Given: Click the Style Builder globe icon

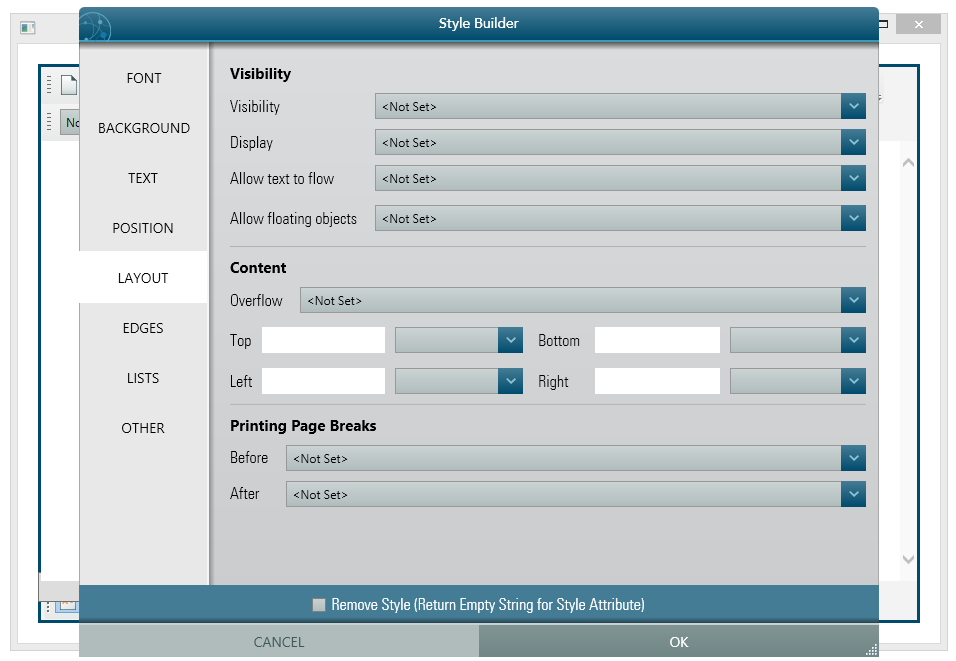Looking at the screenshot, I should [x=94, y=24].
